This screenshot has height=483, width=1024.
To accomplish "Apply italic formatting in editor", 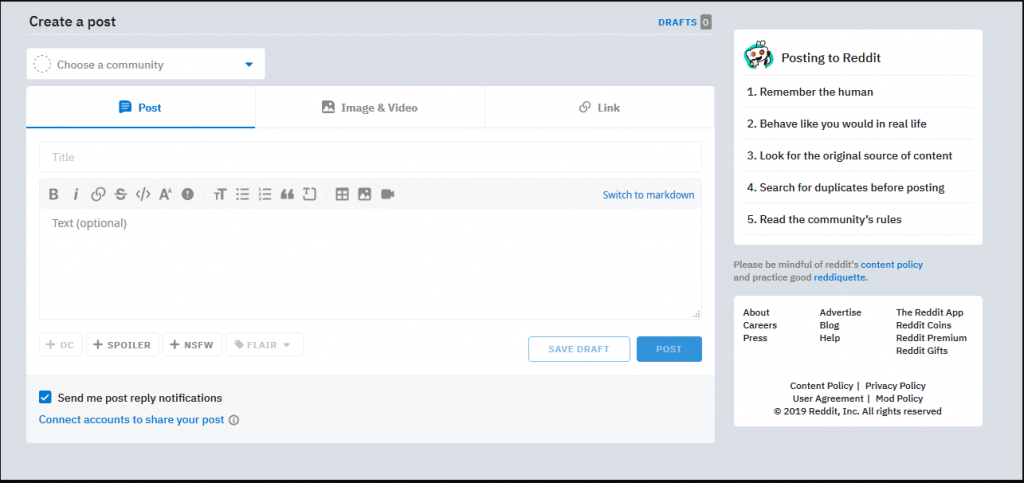I will click(x=75, y=194).
